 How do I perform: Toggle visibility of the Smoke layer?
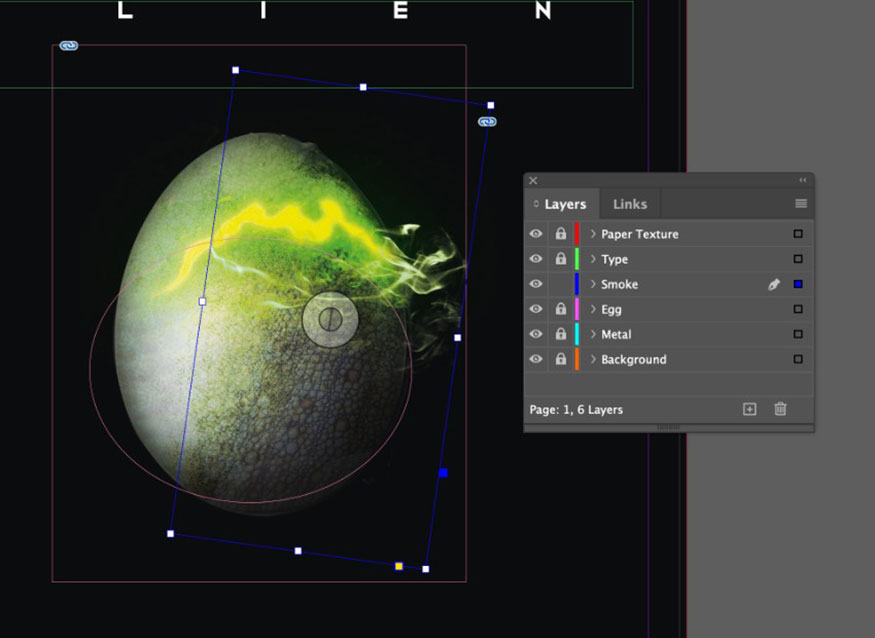(536, 284)
